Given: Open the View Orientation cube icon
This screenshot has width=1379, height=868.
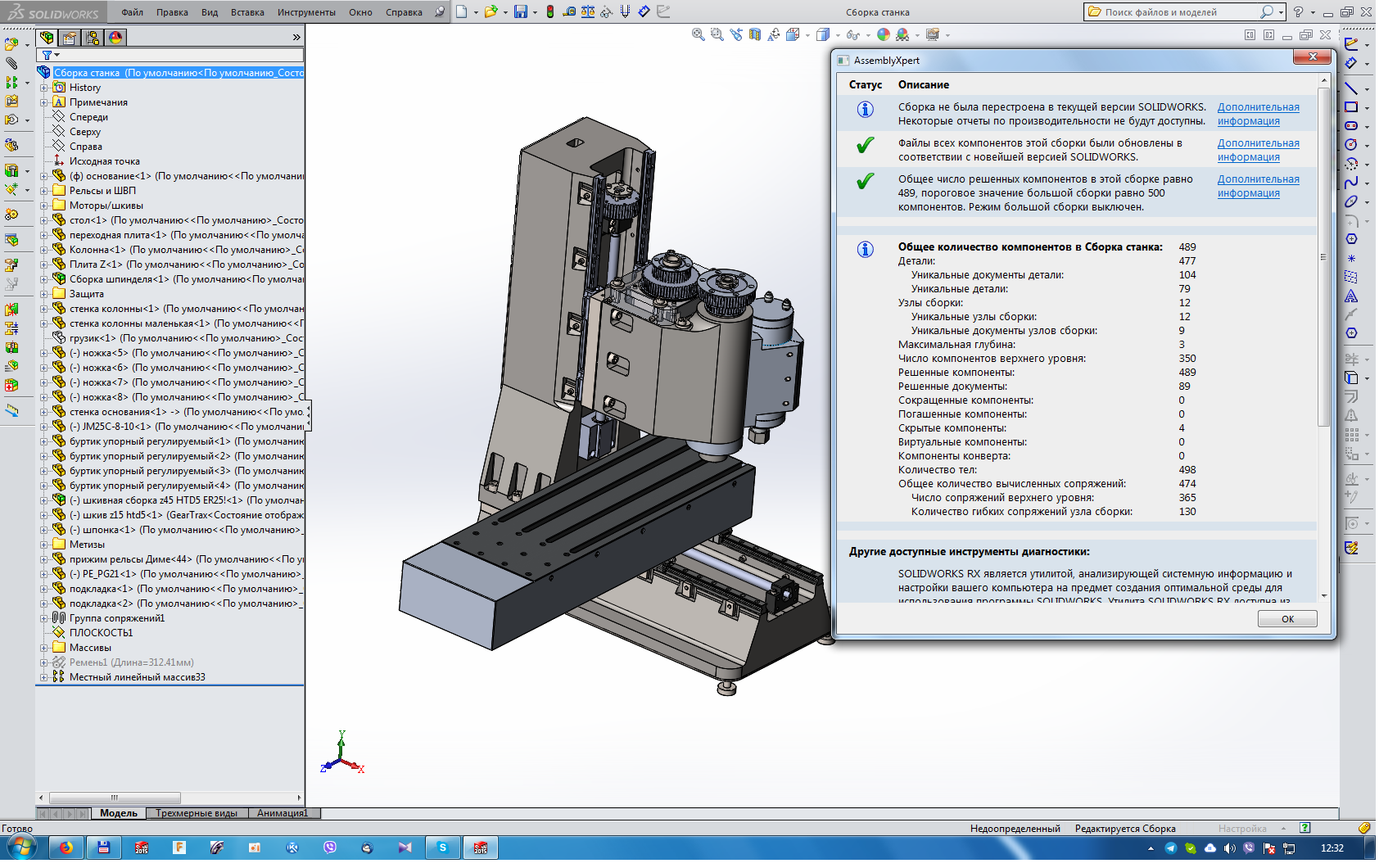Looking at the screenshot, I should [x=793, y=34].
